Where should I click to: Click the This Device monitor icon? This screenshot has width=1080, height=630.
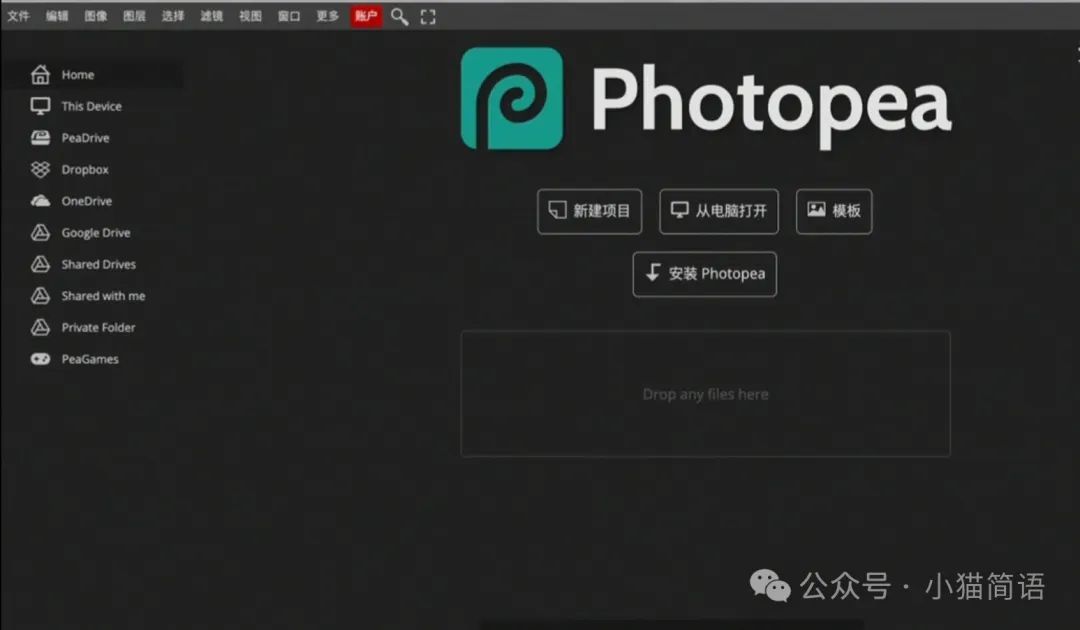click(41, 106)
